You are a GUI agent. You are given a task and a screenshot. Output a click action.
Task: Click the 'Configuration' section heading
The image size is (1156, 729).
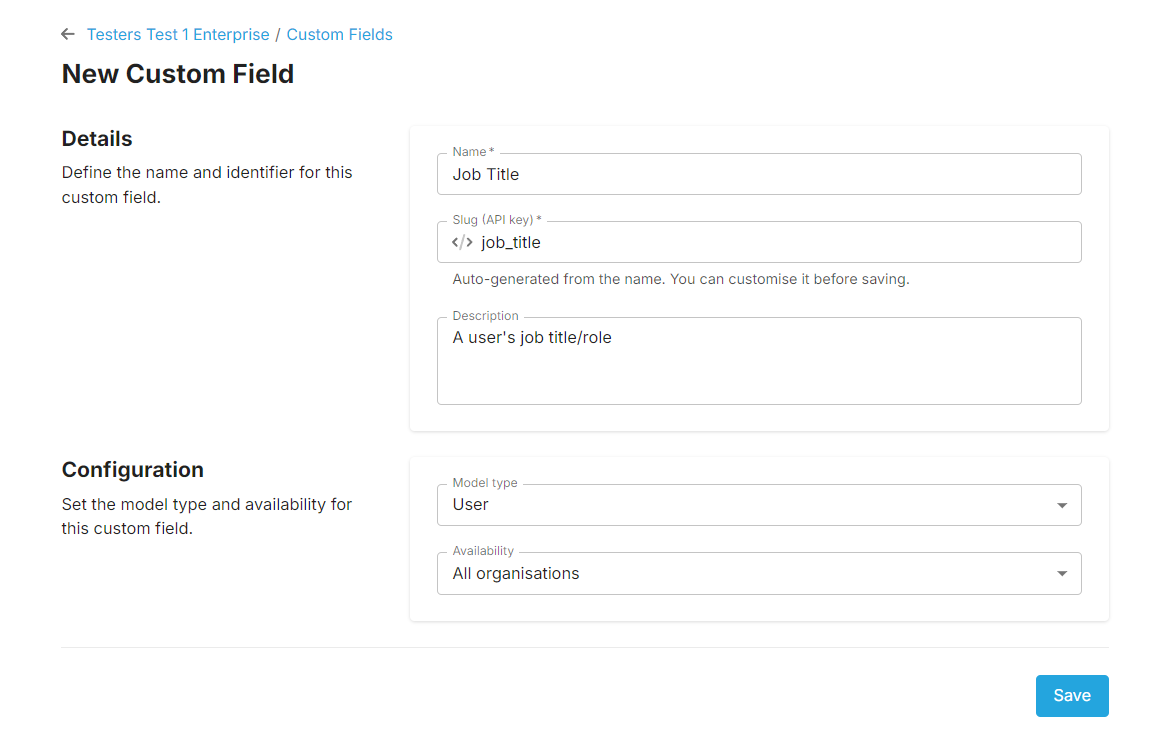[133, 470]
